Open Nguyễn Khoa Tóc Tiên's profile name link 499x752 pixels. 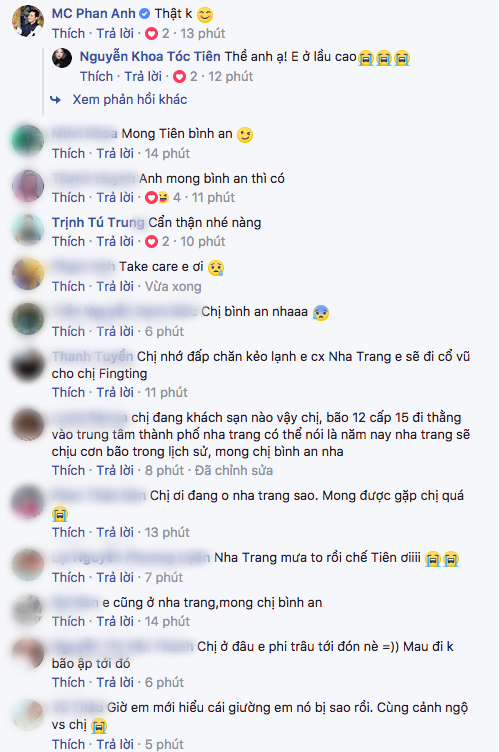point(150,57)
